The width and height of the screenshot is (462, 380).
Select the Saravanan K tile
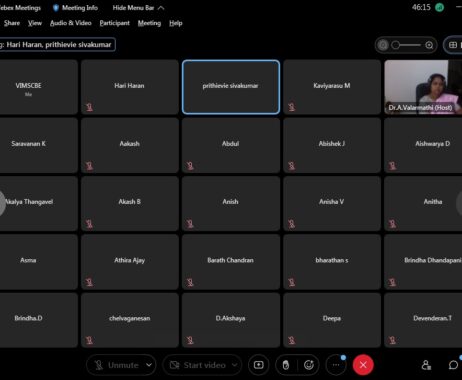tap(39, 145)
